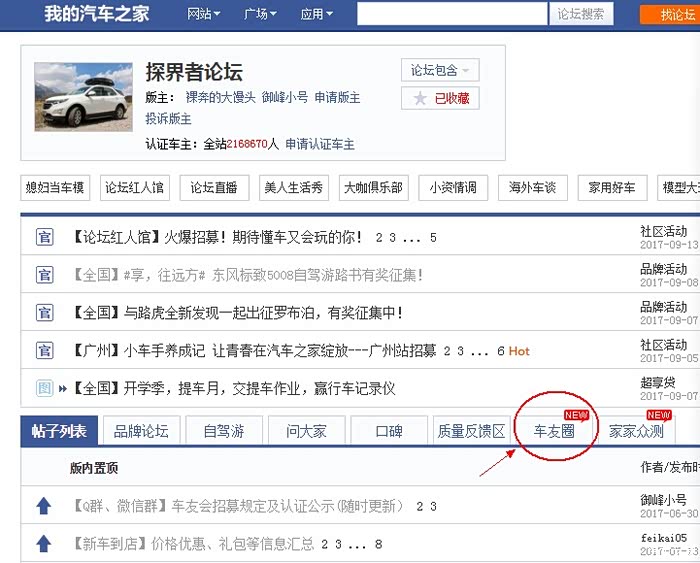This screenshot has height=563, width=700.
Task: Select the 品牌论坛 tab
Action: [141, 432]
